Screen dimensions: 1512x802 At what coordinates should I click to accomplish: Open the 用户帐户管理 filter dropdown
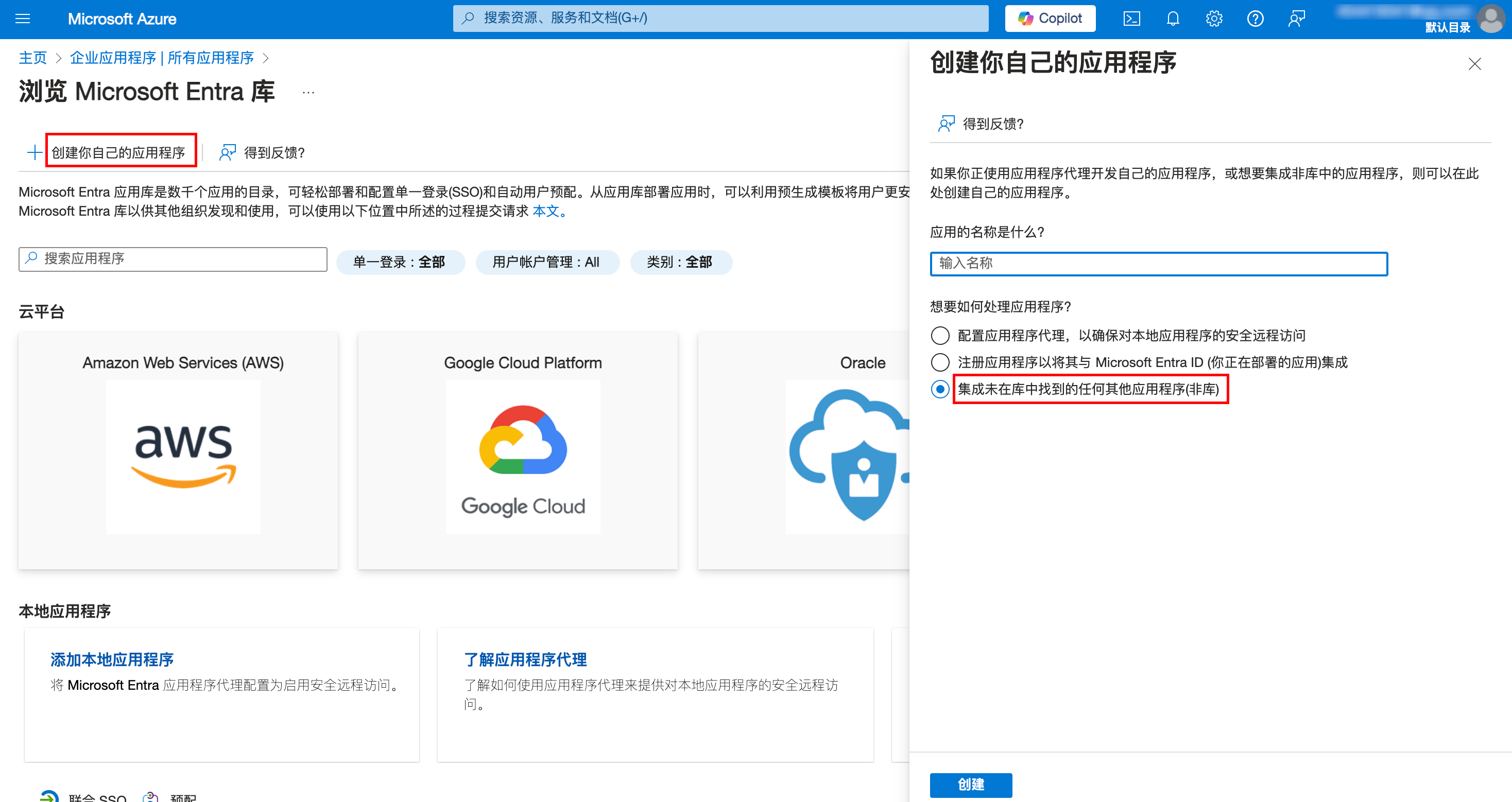tap(546, 262)
